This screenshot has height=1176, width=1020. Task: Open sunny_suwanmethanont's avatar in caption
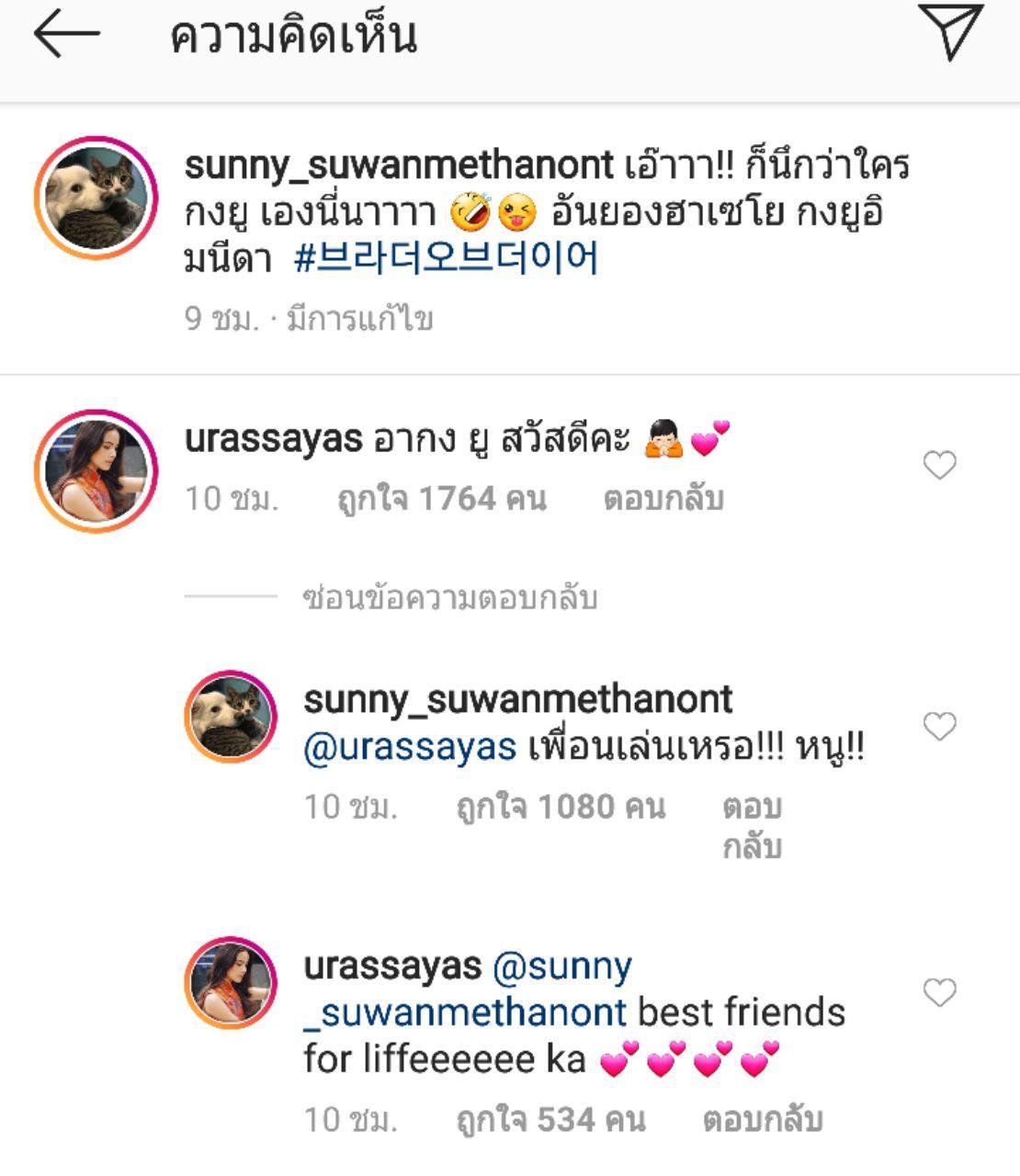pyautogui.click(x=96, y=198)
